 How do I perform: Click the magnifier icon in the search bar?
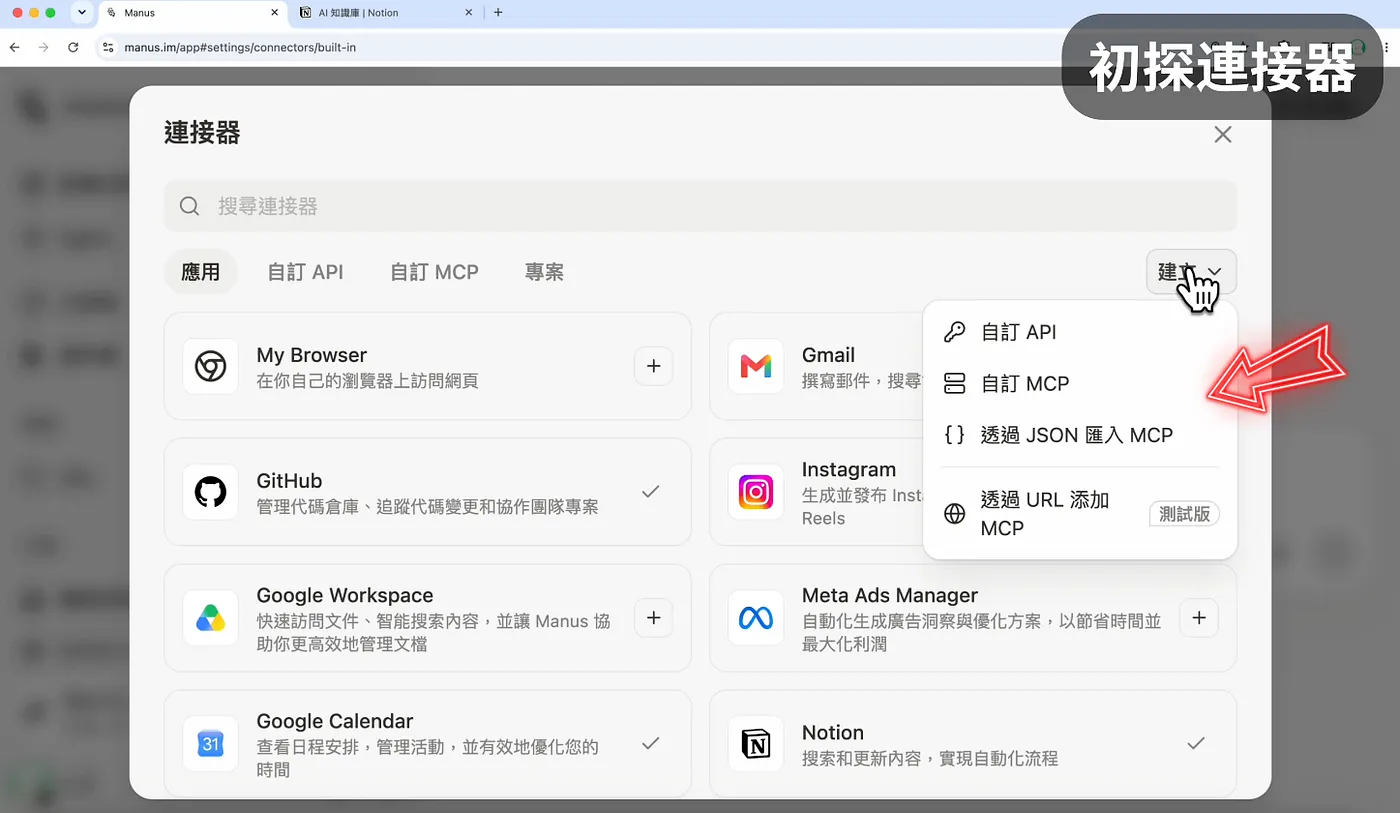pyautogui.click(x=189, y=206)
